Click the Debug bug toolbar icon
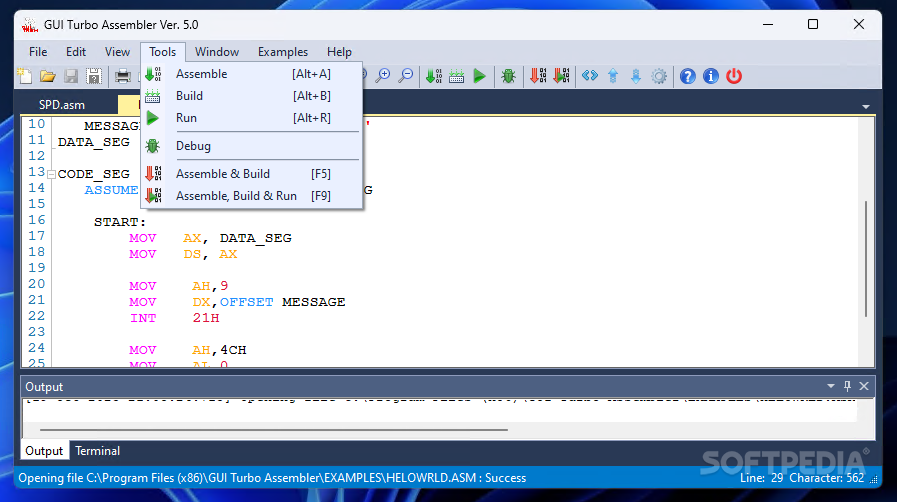The image size is (897, 502). point(508,75)
